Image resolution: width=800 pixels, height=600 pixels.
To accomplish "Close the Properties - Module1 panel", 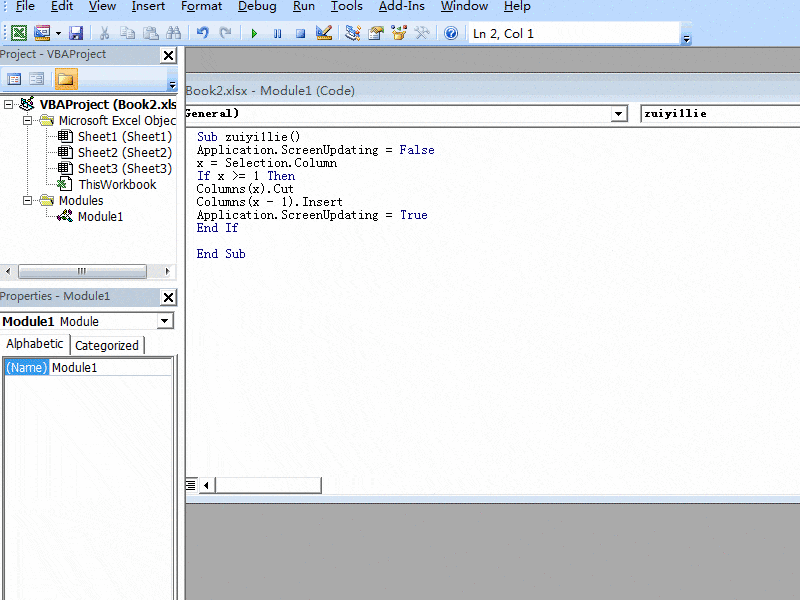I will 168,297.
